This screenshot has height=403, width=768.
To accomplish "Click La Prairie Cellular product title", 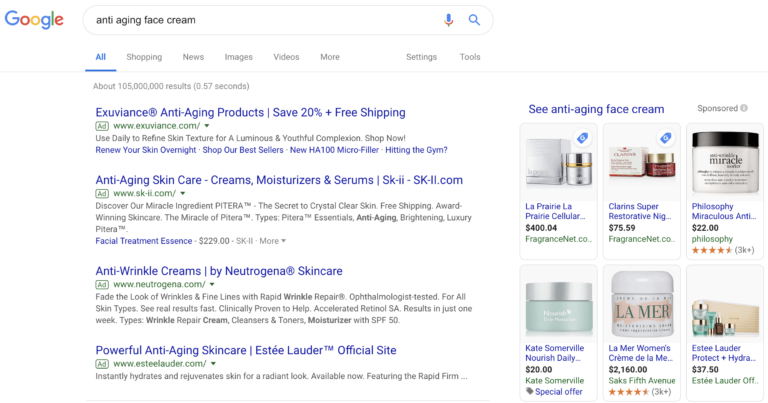I will tap(555, 211).
